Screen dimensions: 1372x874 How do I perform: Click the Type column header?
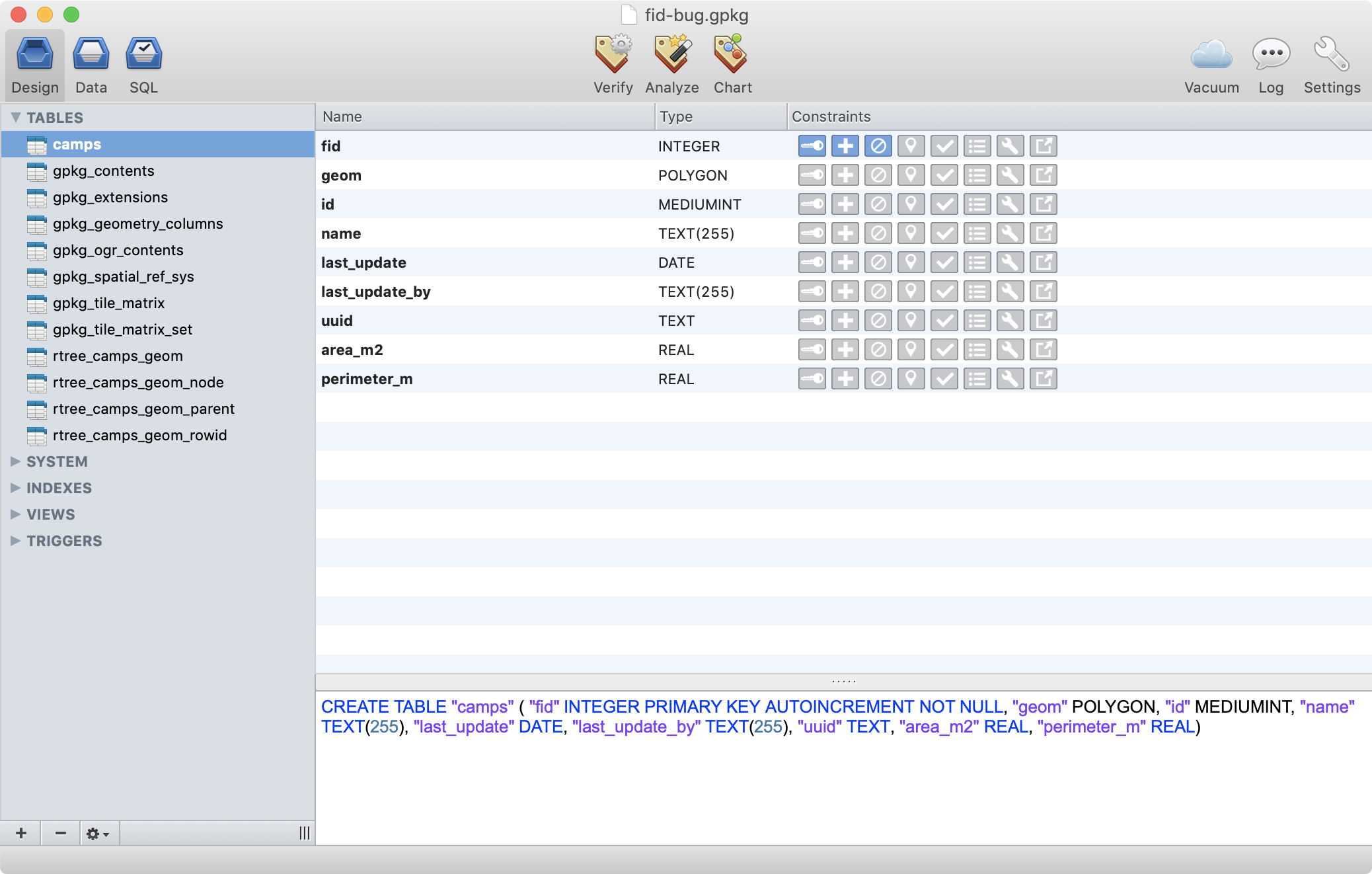[675, 117]
